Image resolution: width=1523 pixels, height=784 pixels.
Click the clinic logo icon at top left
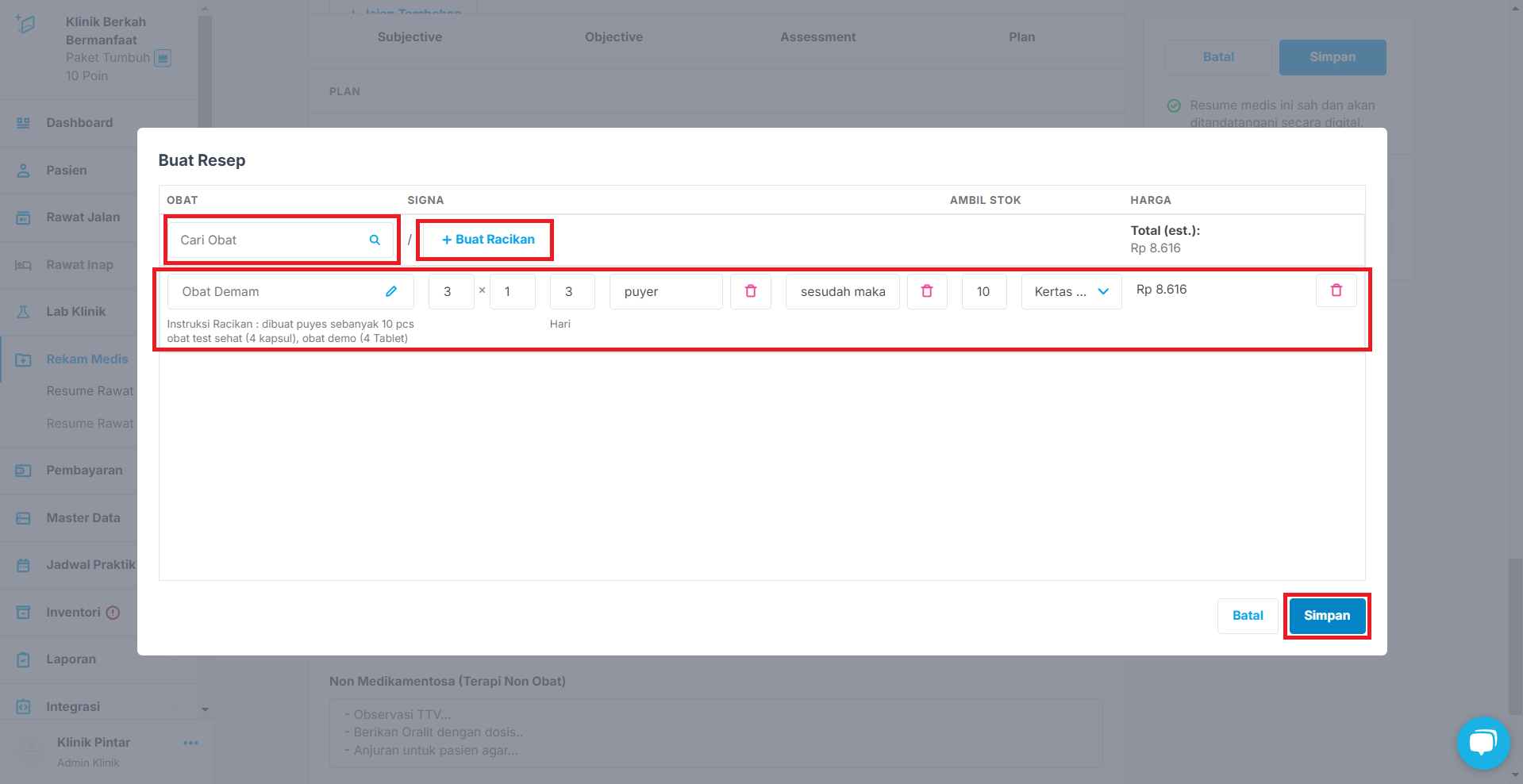click(25, 24)
